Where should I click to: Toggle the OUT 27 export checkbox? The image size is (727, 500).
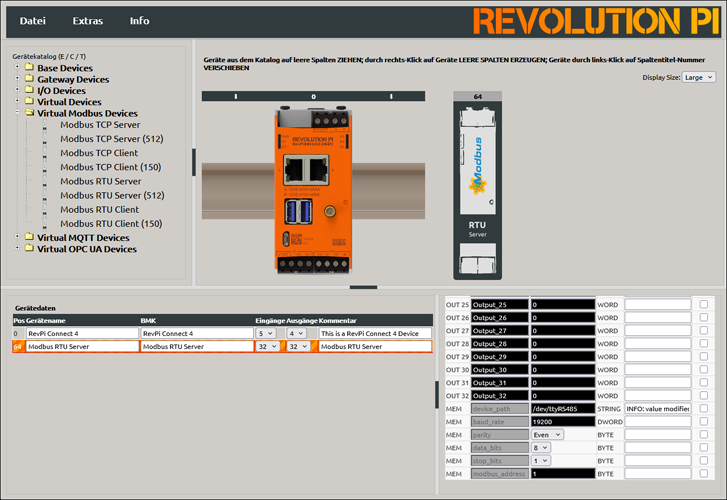click(704, 330)
